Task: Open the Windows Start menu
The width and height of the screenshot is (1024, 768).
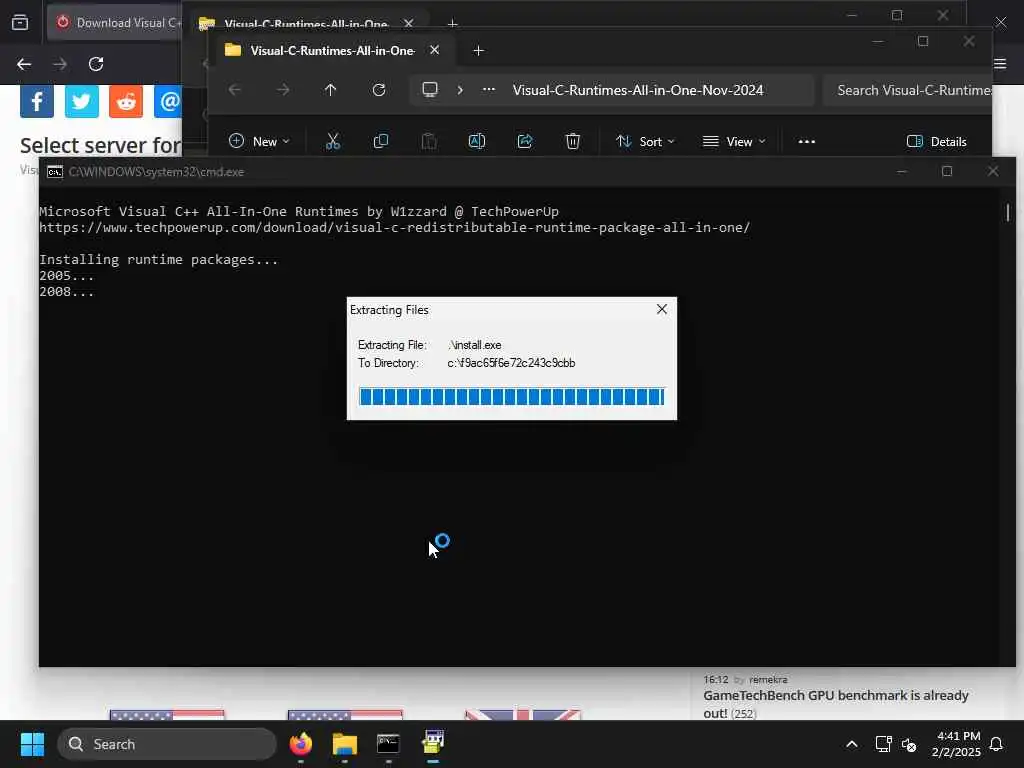Action: 32,744
